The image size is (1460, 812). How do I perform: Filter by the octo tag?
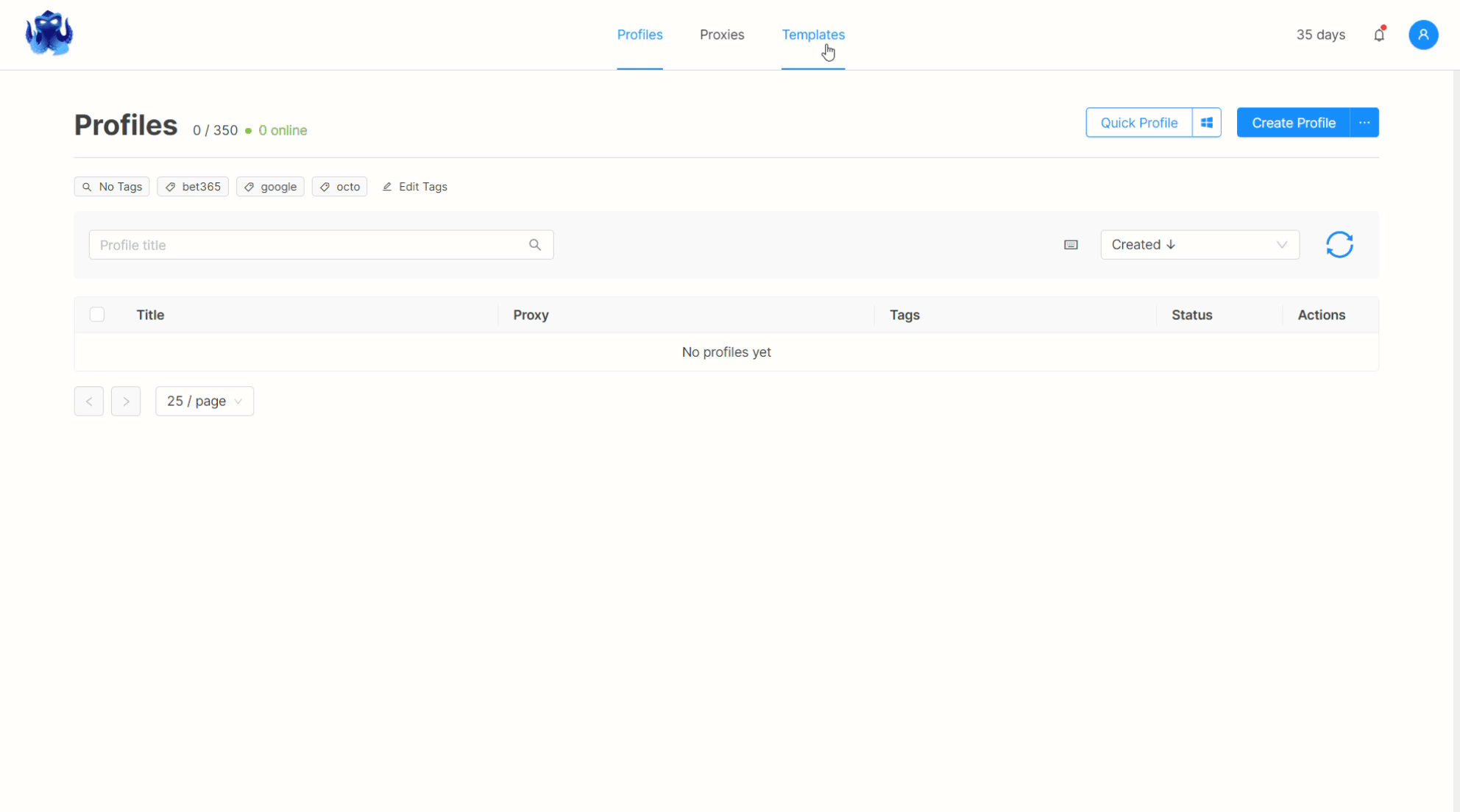[339, 187]
